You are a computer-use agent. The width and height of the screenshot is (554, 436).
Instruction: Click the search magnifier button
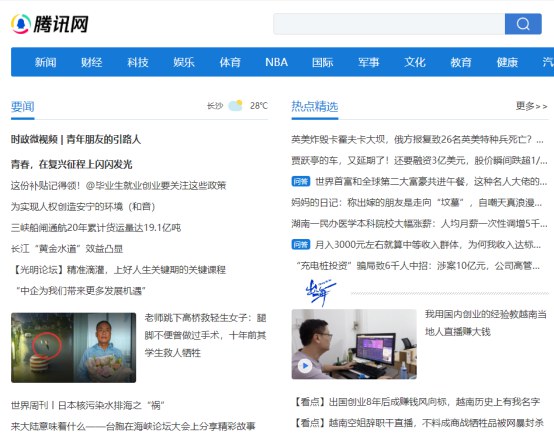pos(523,24)
